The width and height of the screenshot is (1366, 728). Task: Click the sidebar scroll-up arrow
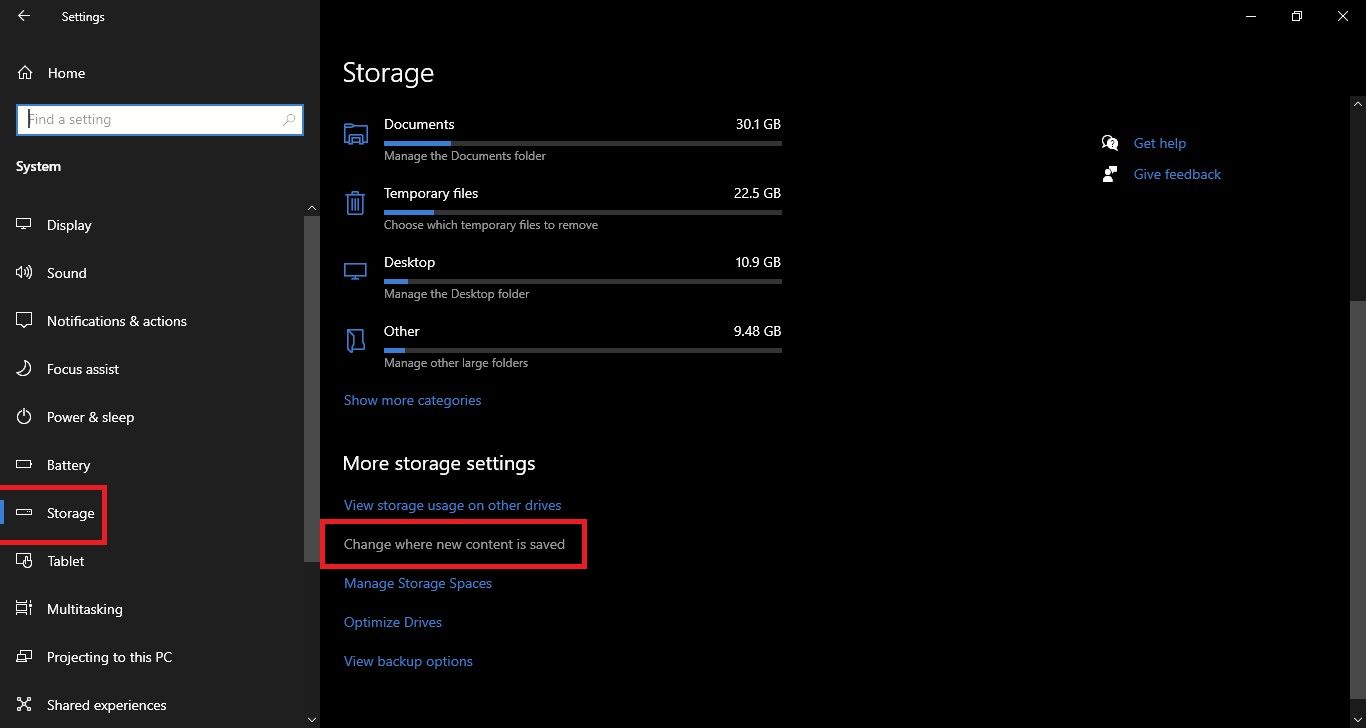pos(312,208)
